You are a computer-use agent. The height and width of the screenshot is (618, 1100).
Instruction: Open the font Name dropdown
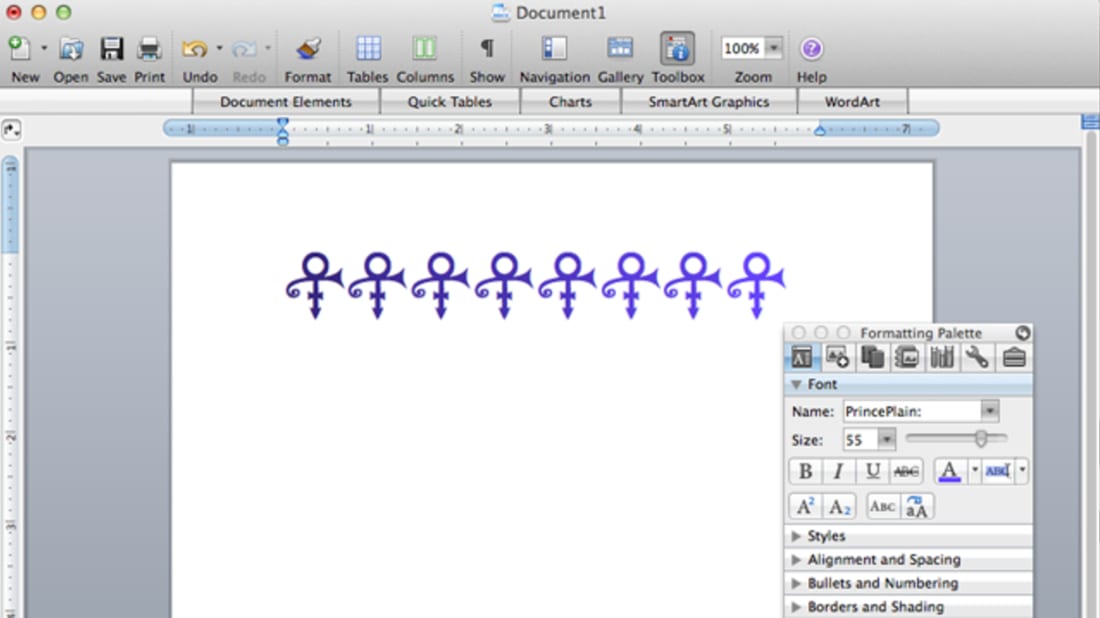(x=989, y=411)
